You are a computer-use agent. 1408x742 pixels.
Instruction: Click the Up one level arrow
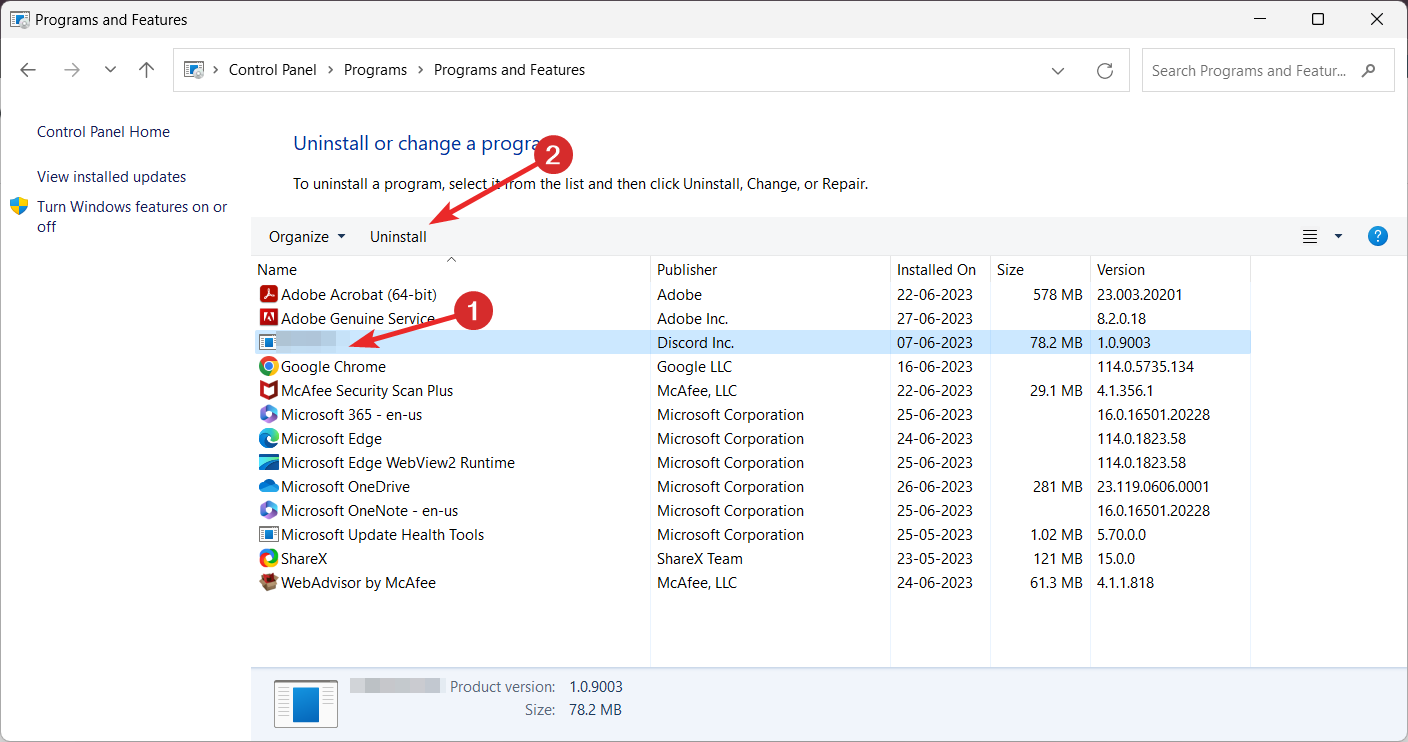147,70
